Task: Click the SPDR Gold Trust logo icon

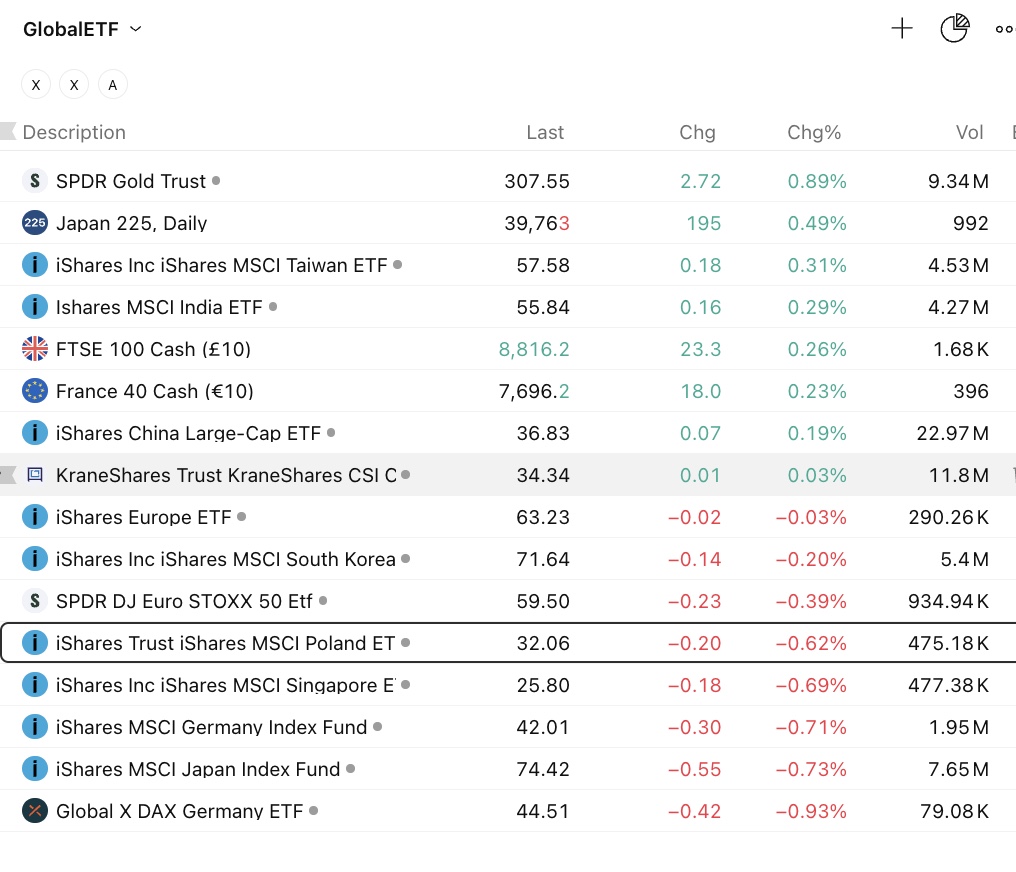Action: point(35,181)
